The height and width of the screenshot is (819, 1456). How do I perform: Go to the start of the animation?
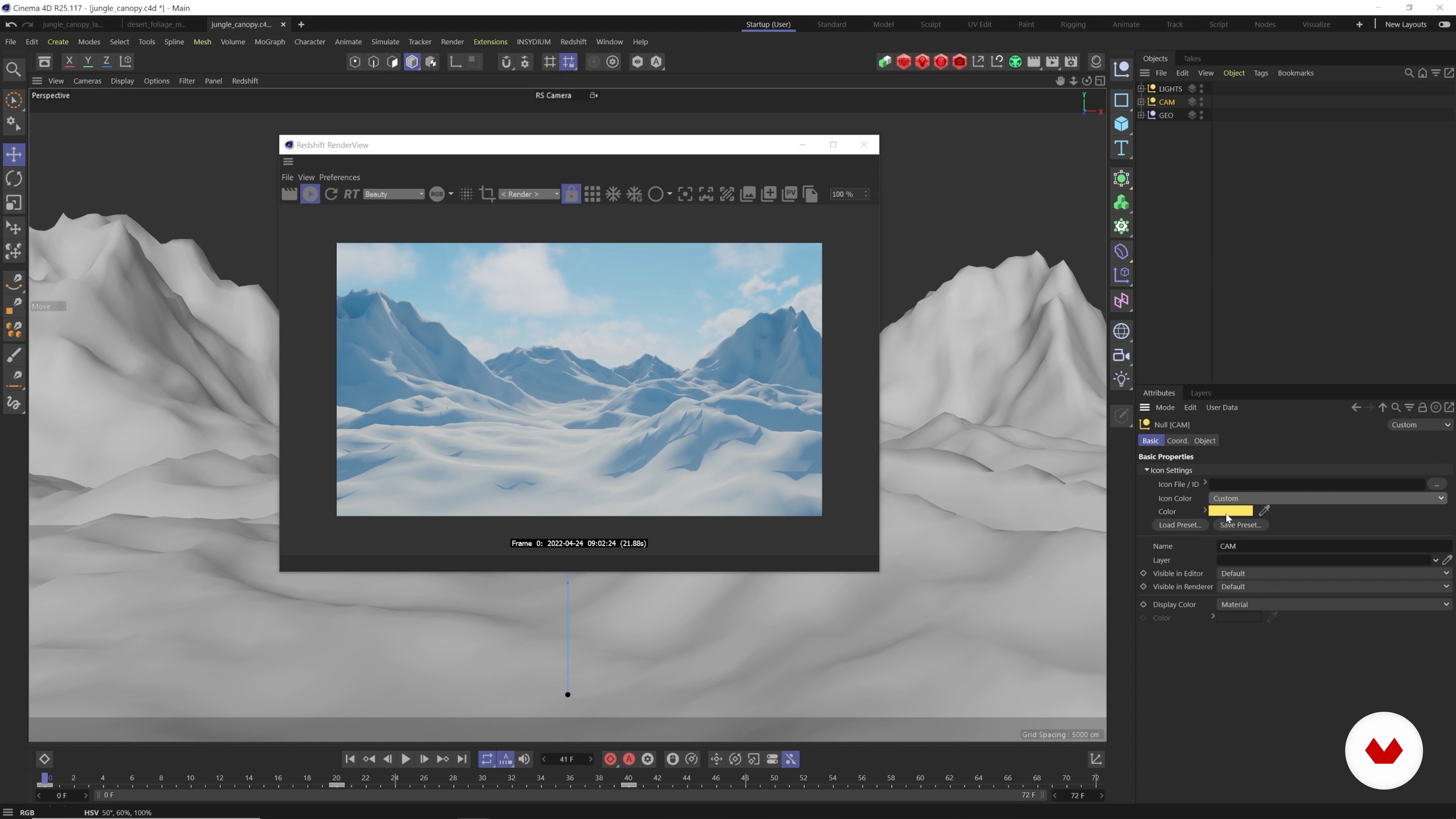point(350,759)
